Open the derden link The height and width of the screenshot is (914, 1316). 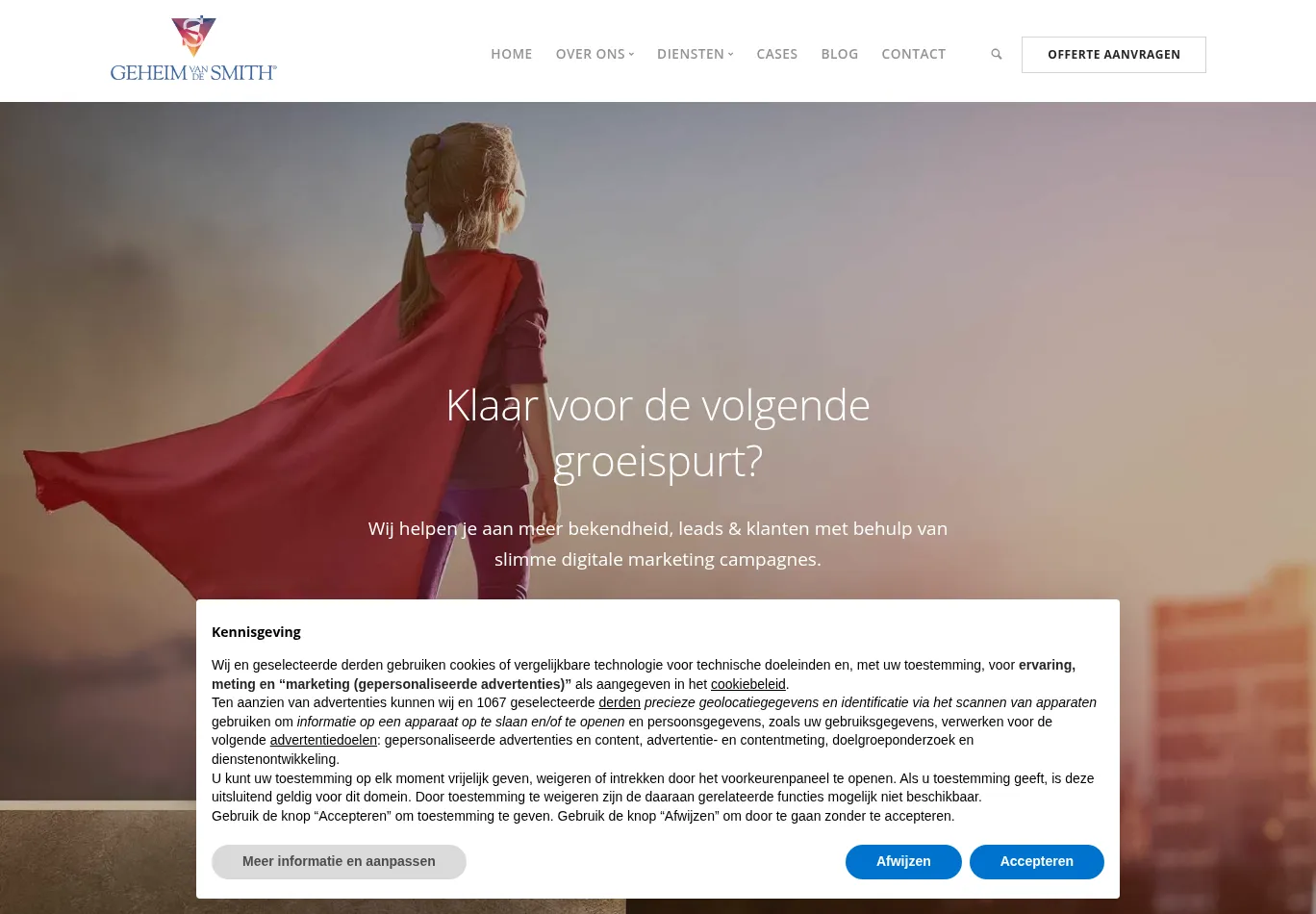[x=620, y=702]
